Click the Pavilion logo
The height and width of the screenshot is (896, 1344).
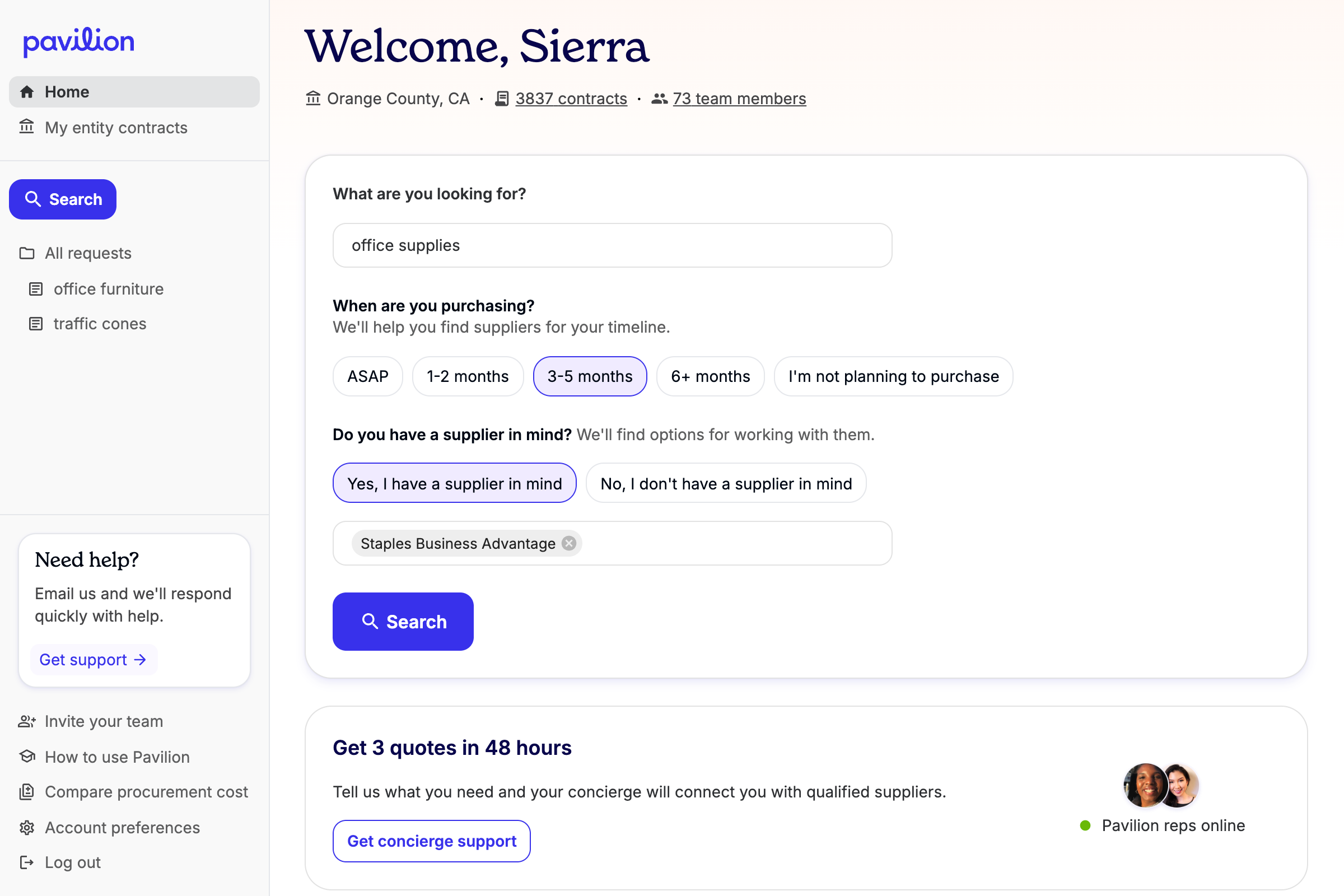click(78, 41)
